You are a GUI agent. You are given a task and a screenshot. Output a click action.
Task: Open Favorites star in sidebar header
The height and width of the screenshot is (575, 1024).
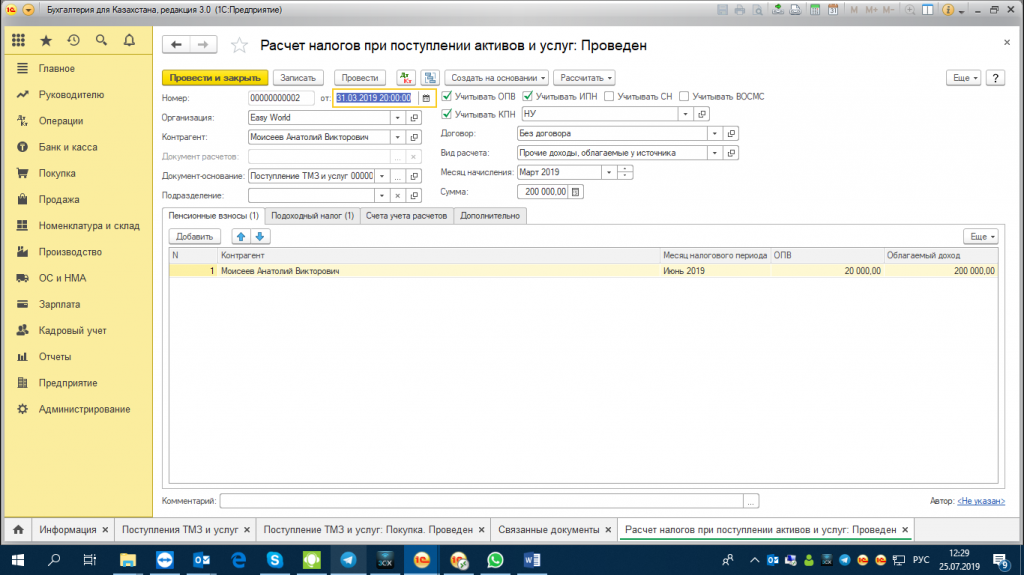pos(46,41)
